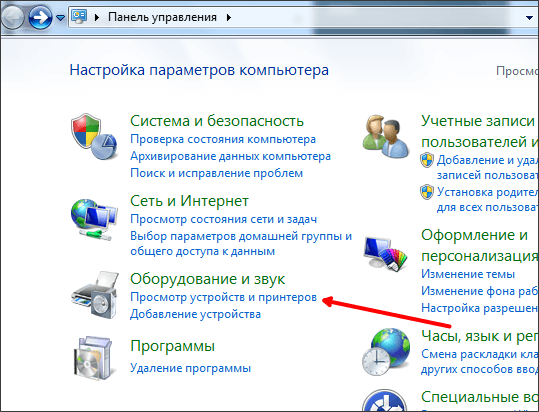Click 'Поиск и исправление проблем' link
Screen dimensions: 539x412
217,173
